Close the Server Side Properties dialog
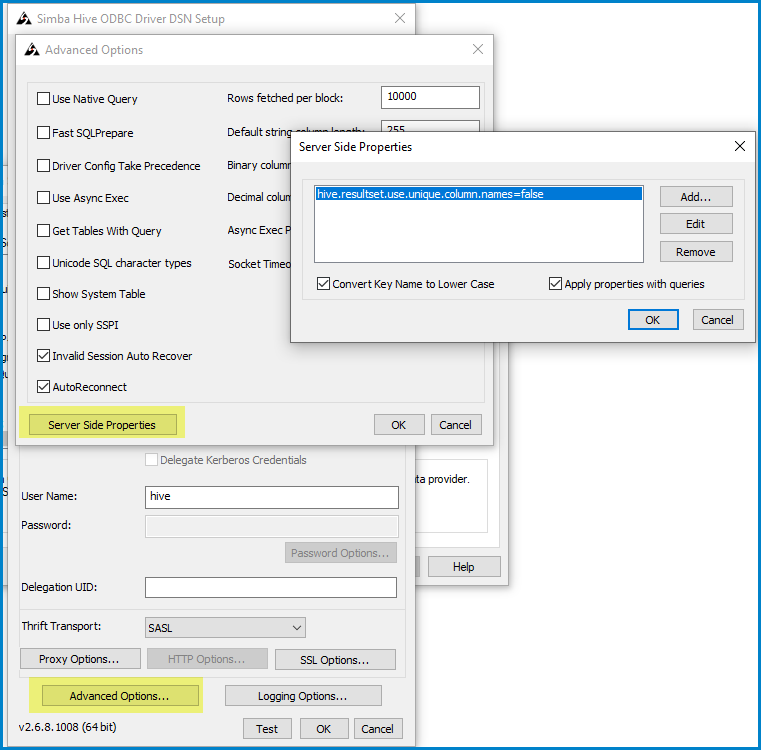 740,146
